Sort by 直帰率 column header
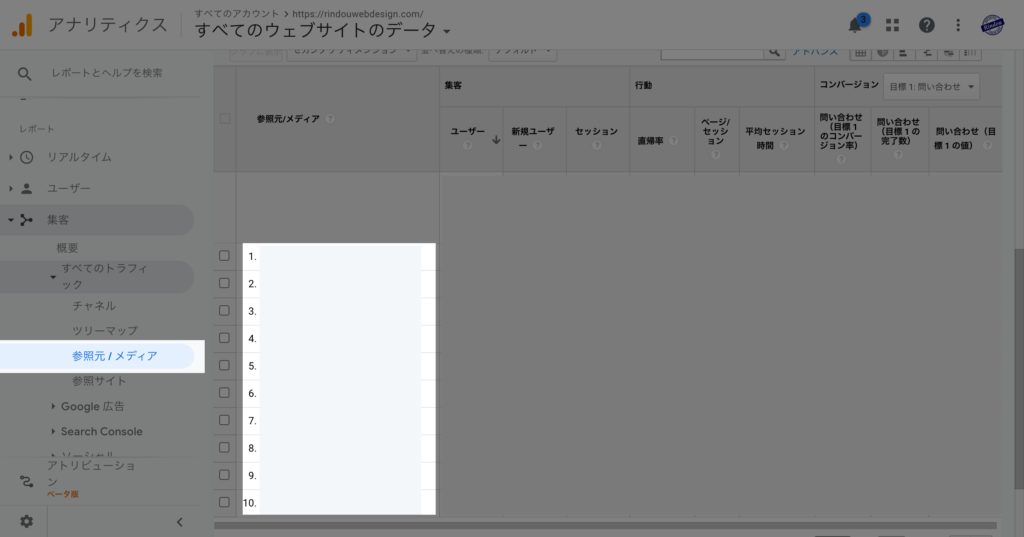The image size is (1024, 537). [650, 140]
